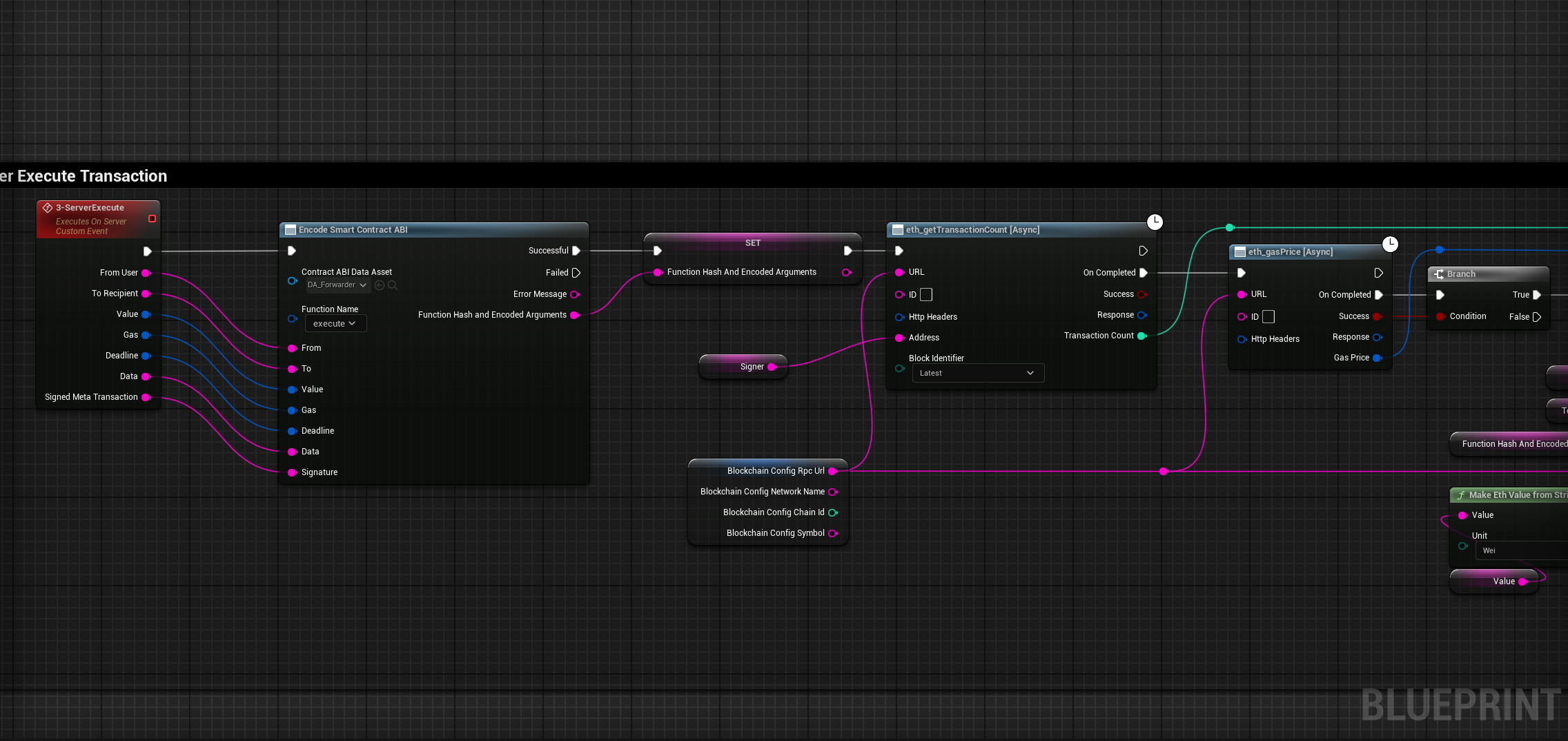Click the False execution pin on Branch
Image resolution: width=1568 pixels, height=741 pixels.
pyautogui.click(x=1537, y=317)
